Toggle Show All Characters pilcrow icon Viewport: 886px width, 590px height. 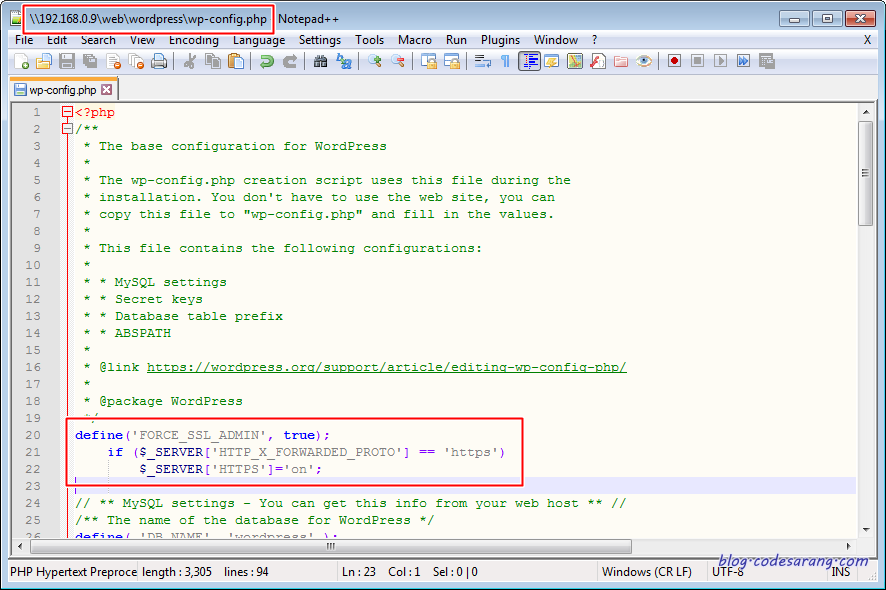(x=505, y=61)
